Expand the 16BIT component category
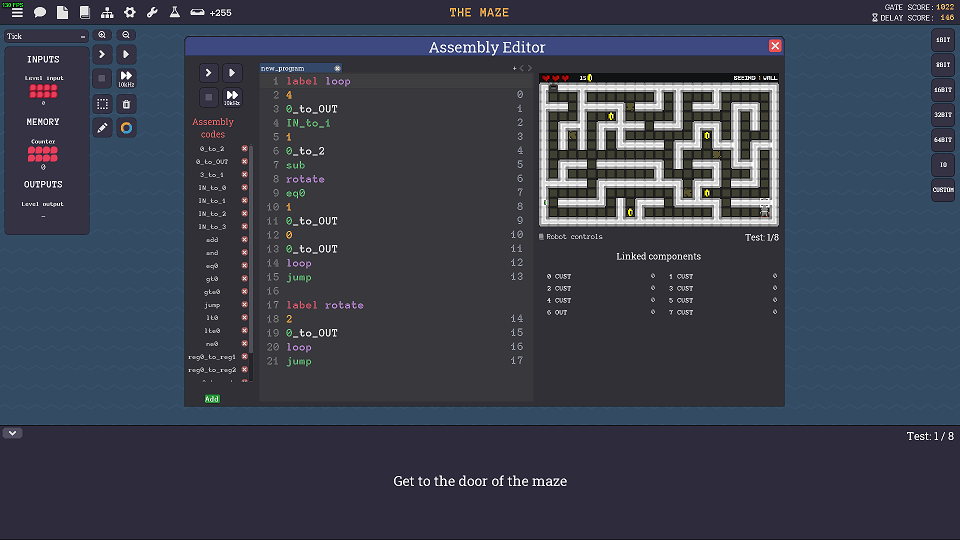The width and height of the screenshot is (960, 540). (943, 90)
